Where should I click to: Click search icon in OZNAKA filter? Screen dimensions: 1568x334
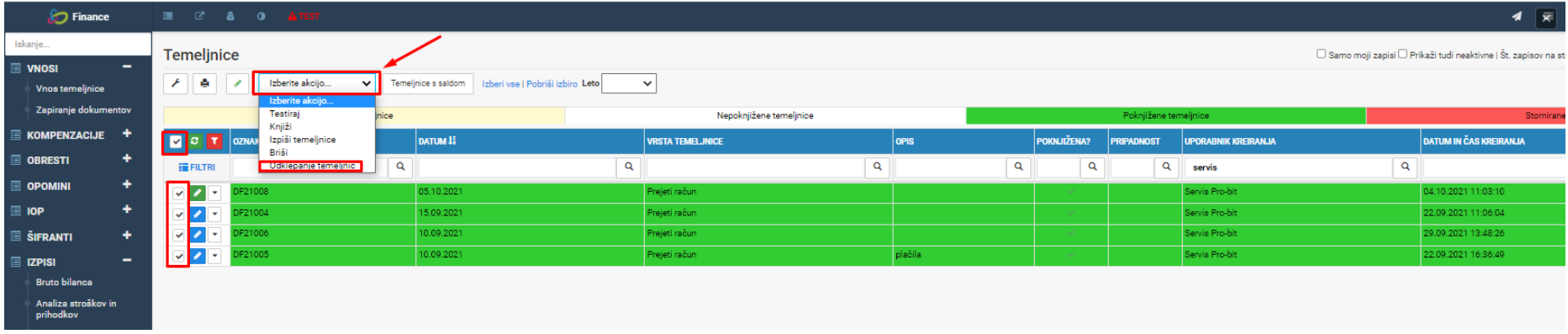pyautogui.click(x=400, y=167)
